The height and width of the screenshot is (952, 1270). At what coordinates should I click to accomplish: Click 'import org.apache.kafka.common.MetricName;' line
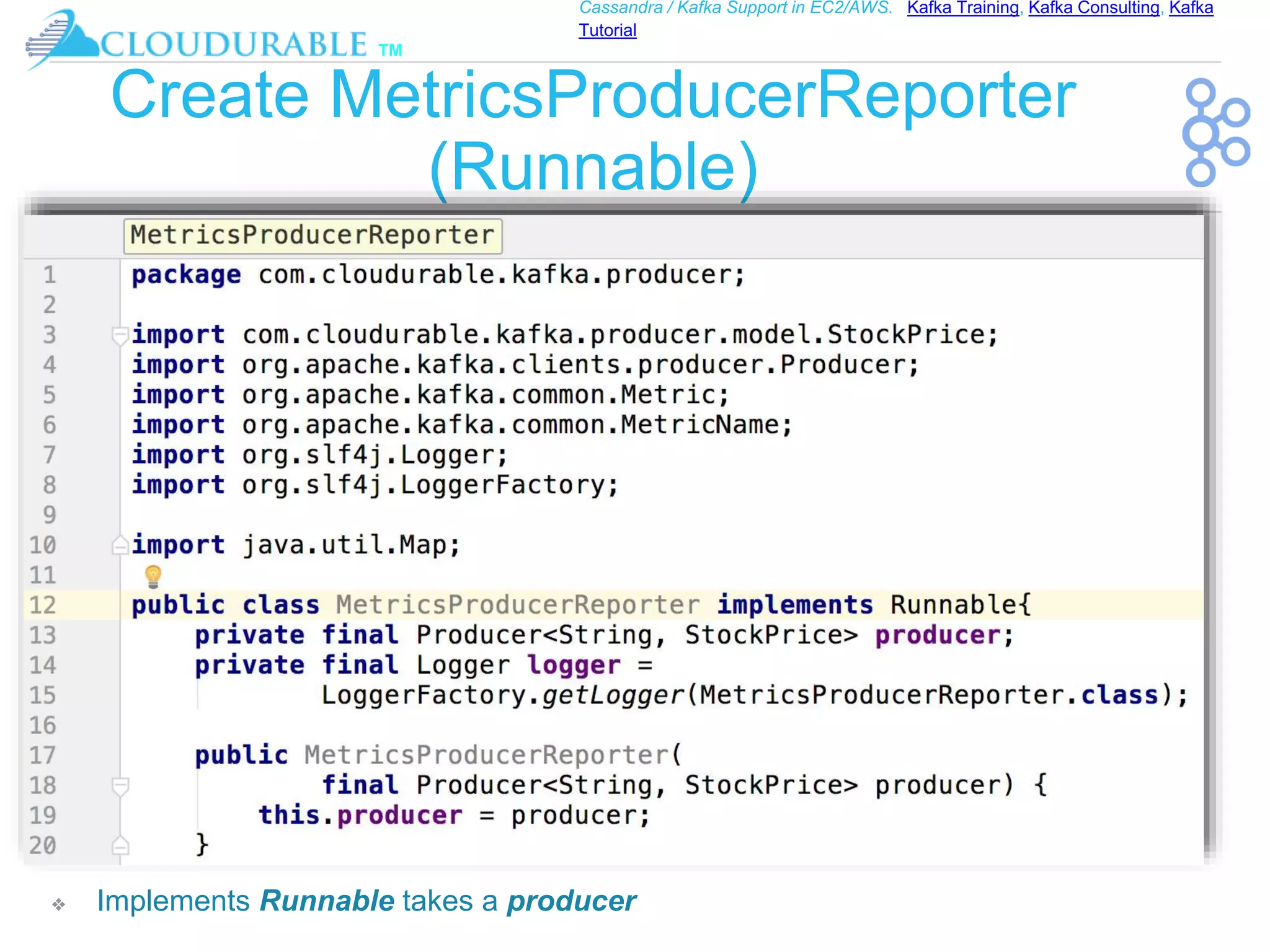click(x=462, y=425)
